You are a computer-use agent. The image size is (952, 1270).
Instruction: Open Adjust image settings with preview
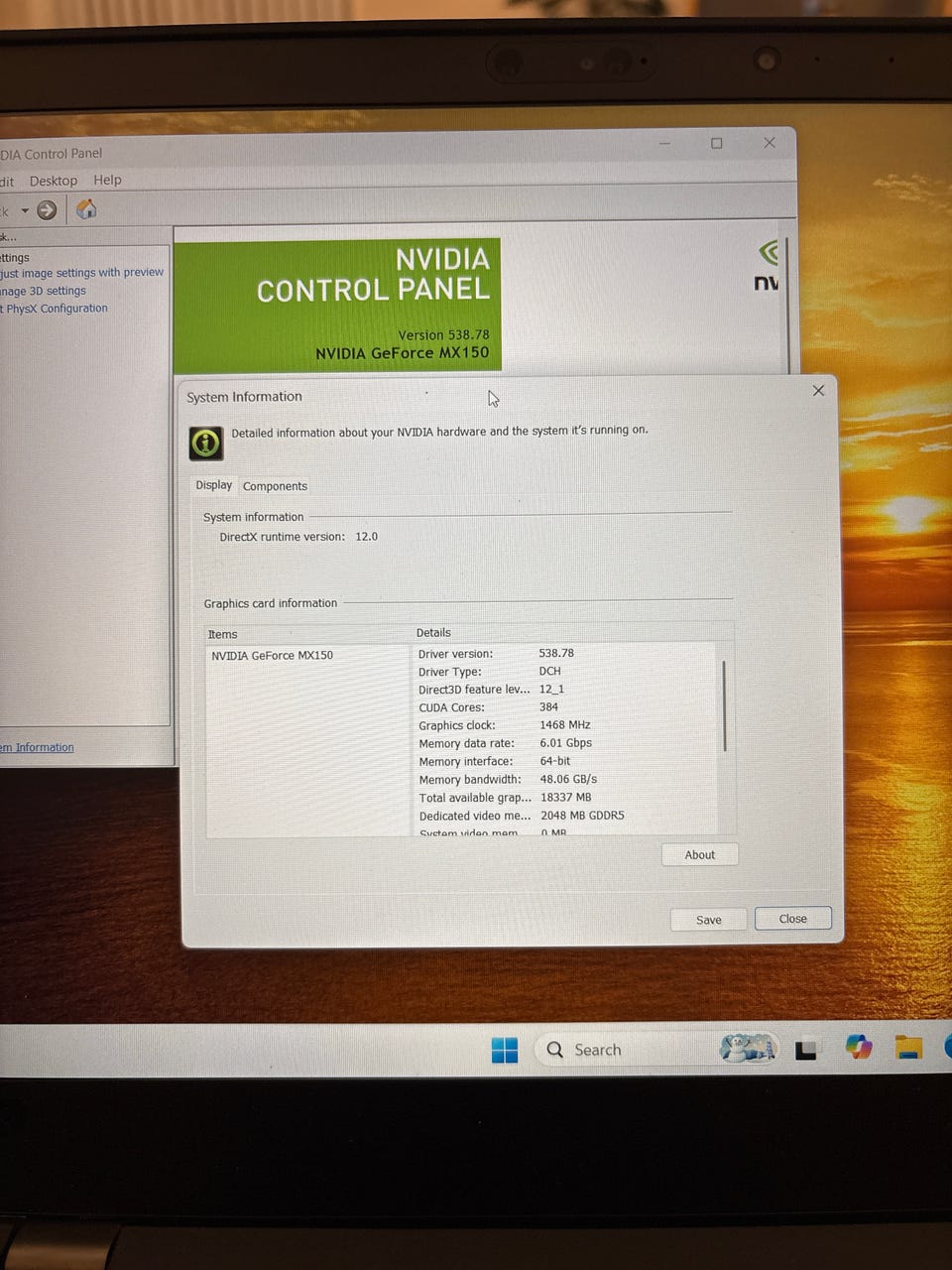(x=81, y=273)
